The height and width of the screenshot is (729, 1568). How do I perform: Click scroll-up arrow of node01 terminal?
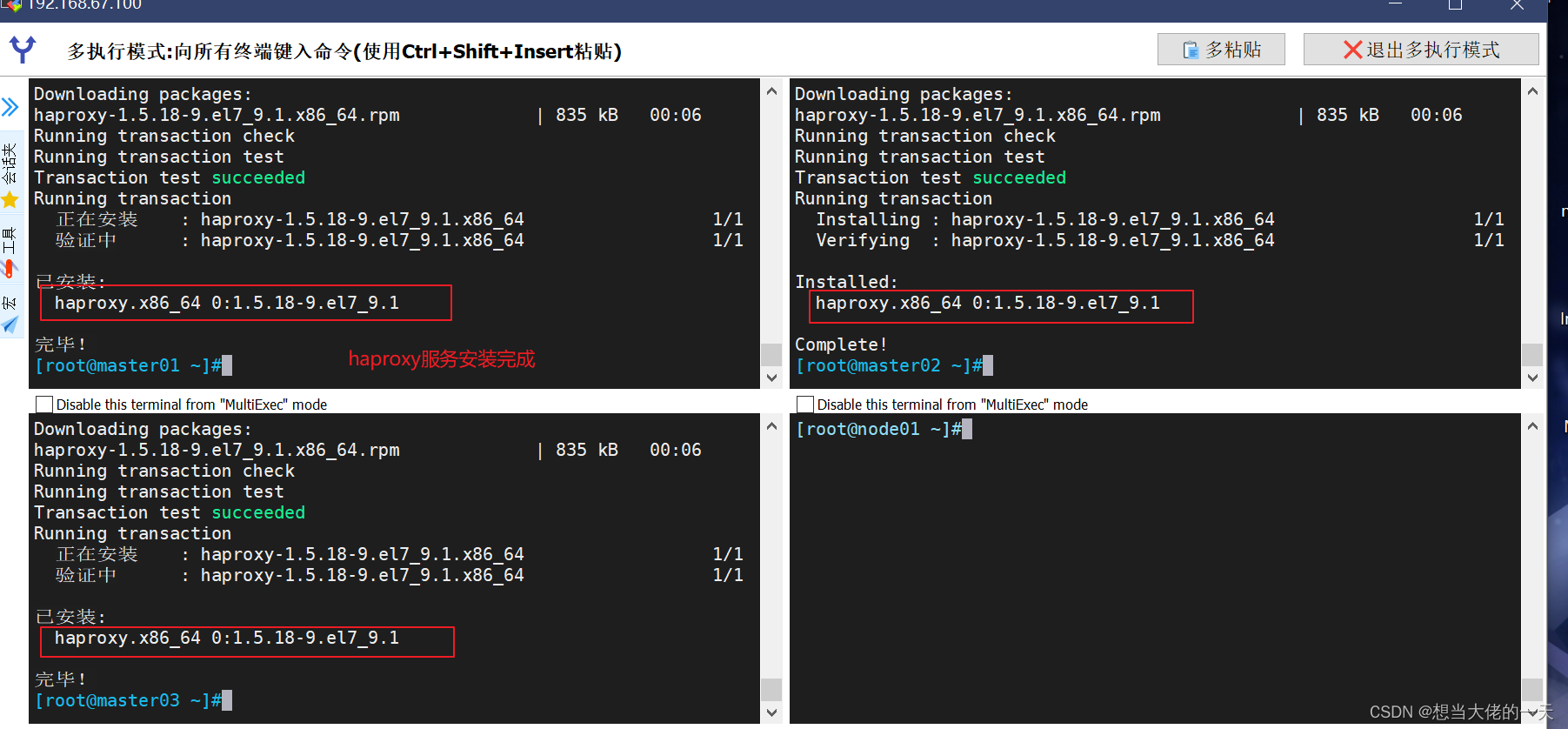1532,426
